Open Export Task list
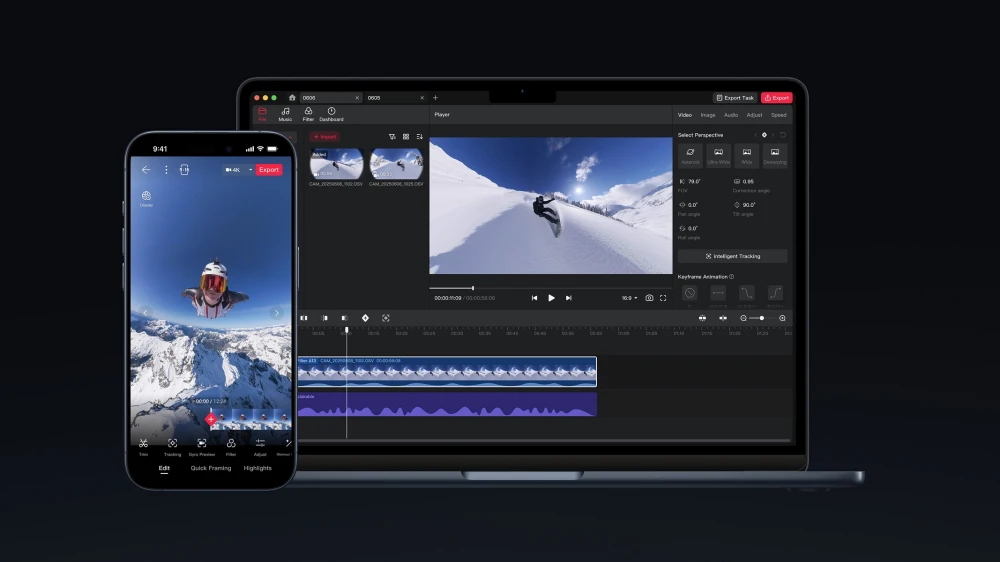The width and height of the screenshot is (1000, 562). tap(735, 98)
